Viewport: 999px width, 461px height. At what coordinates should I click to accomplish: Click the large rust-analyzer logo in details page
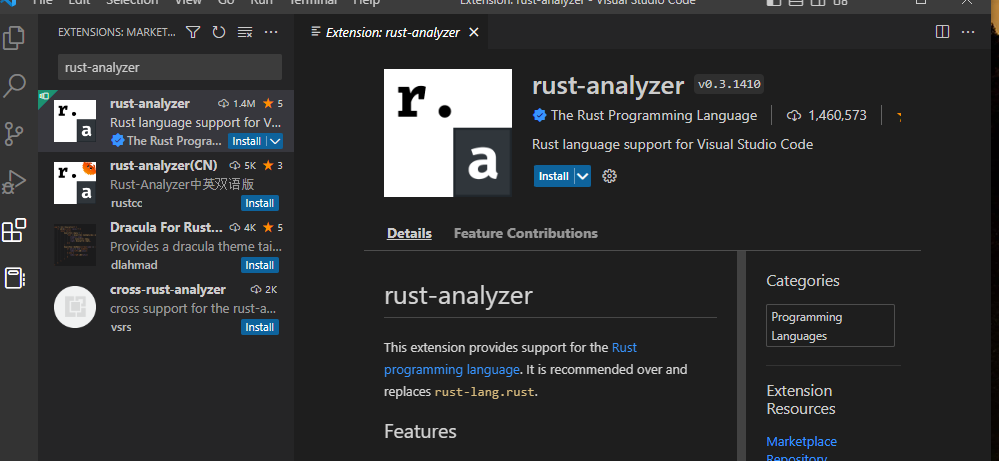click(x=448, y=133)
